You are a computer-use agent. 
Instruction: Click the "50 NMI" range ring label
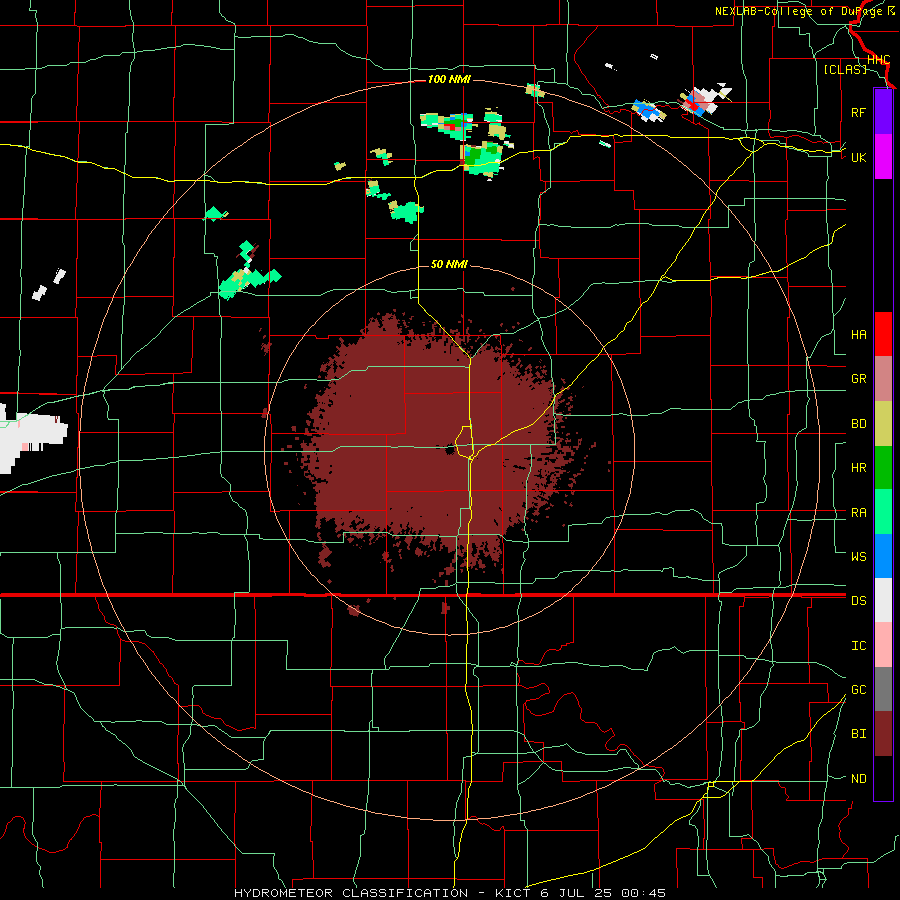click(449, 264)
